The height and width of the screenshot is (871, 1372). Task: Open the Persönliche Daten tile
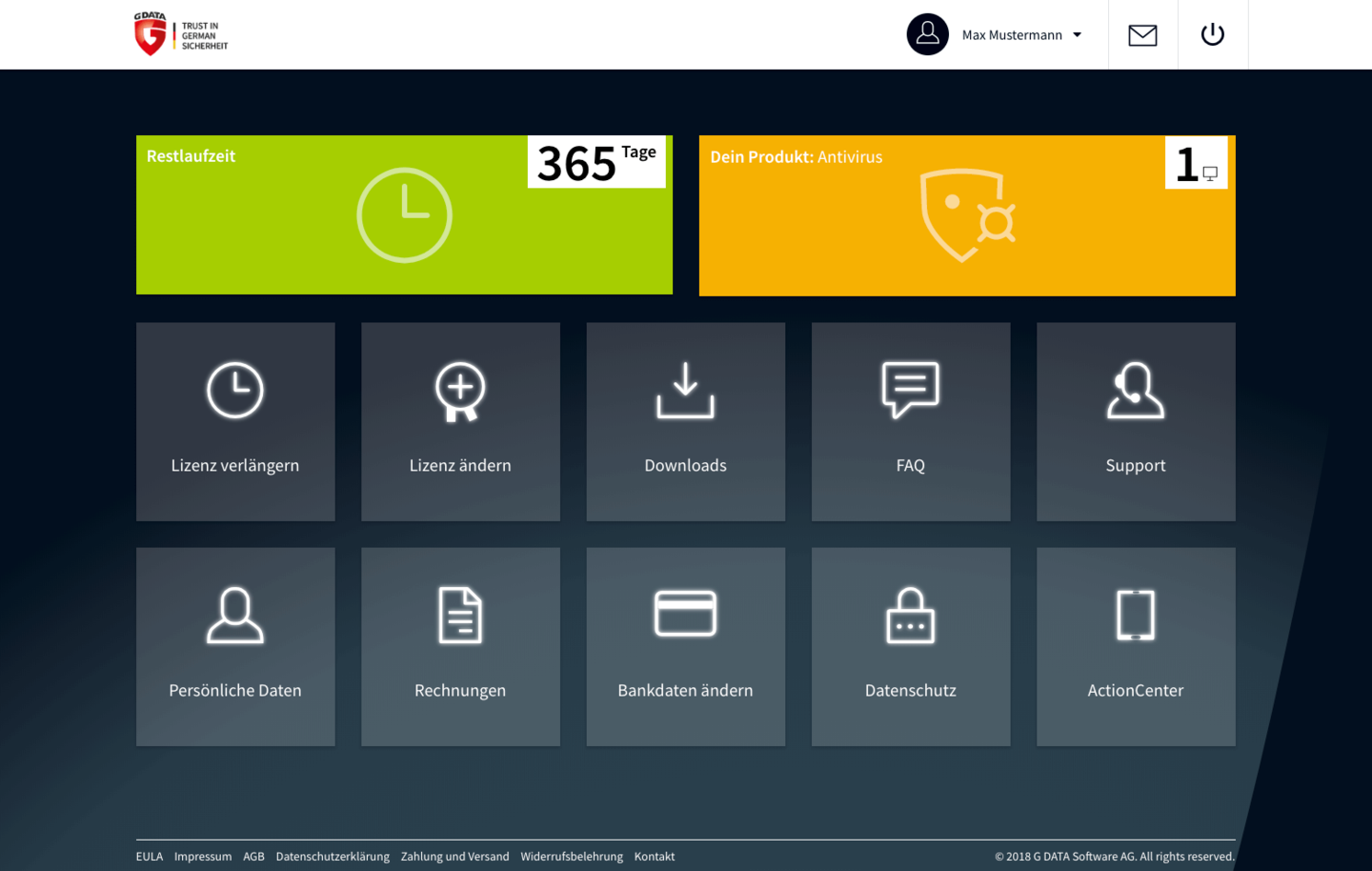235,646
